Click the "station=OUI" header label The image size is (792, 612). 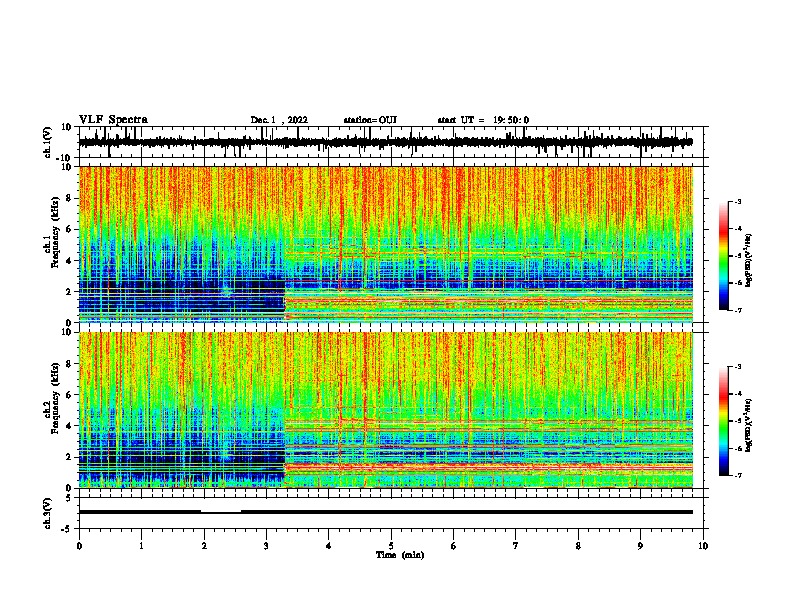(x=370, y=120)
